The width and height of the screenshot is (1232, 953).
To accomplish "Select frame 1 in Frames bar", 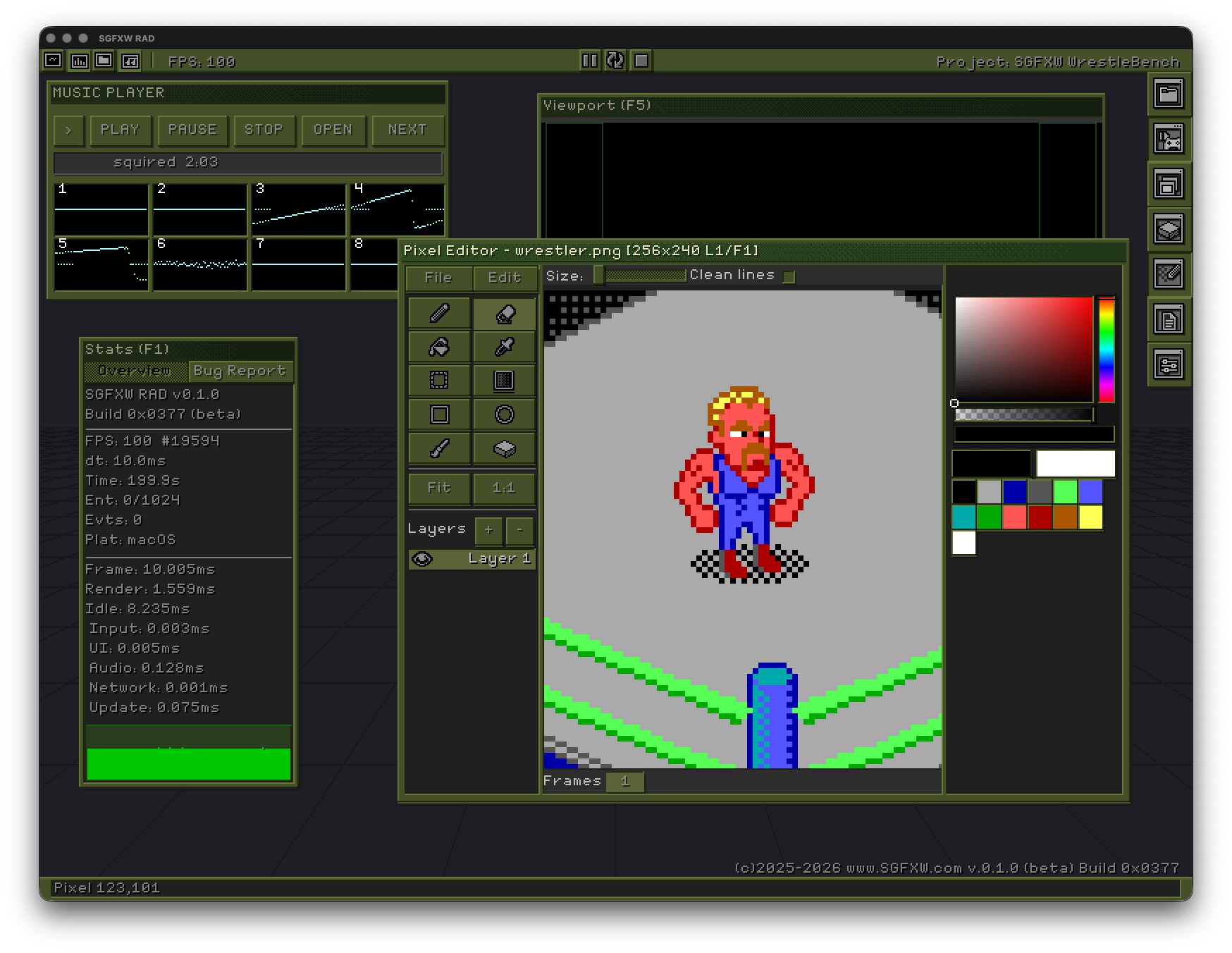I will coord(624,781).
